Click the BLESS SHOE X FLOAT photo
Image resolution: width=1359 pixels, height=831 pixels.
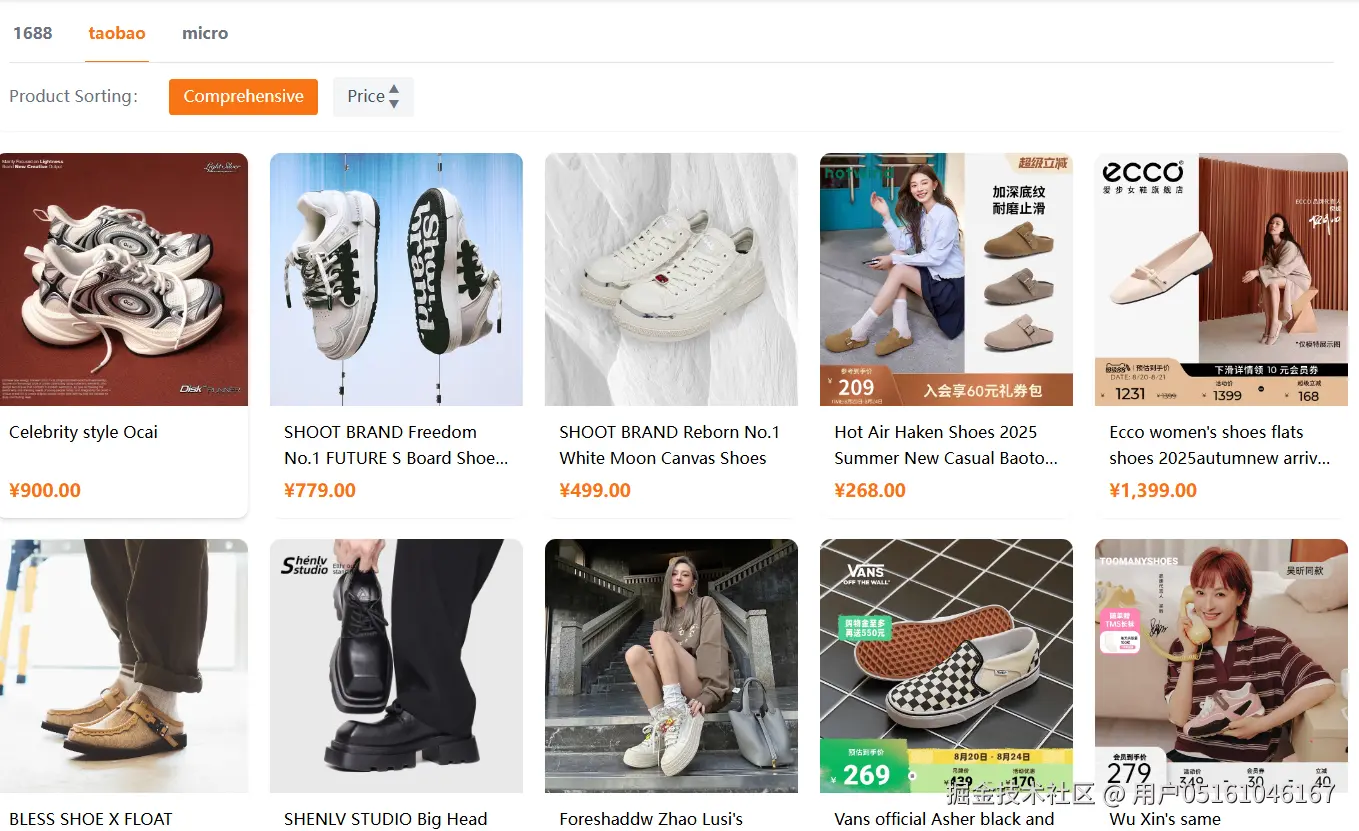(x=124, y=666)
